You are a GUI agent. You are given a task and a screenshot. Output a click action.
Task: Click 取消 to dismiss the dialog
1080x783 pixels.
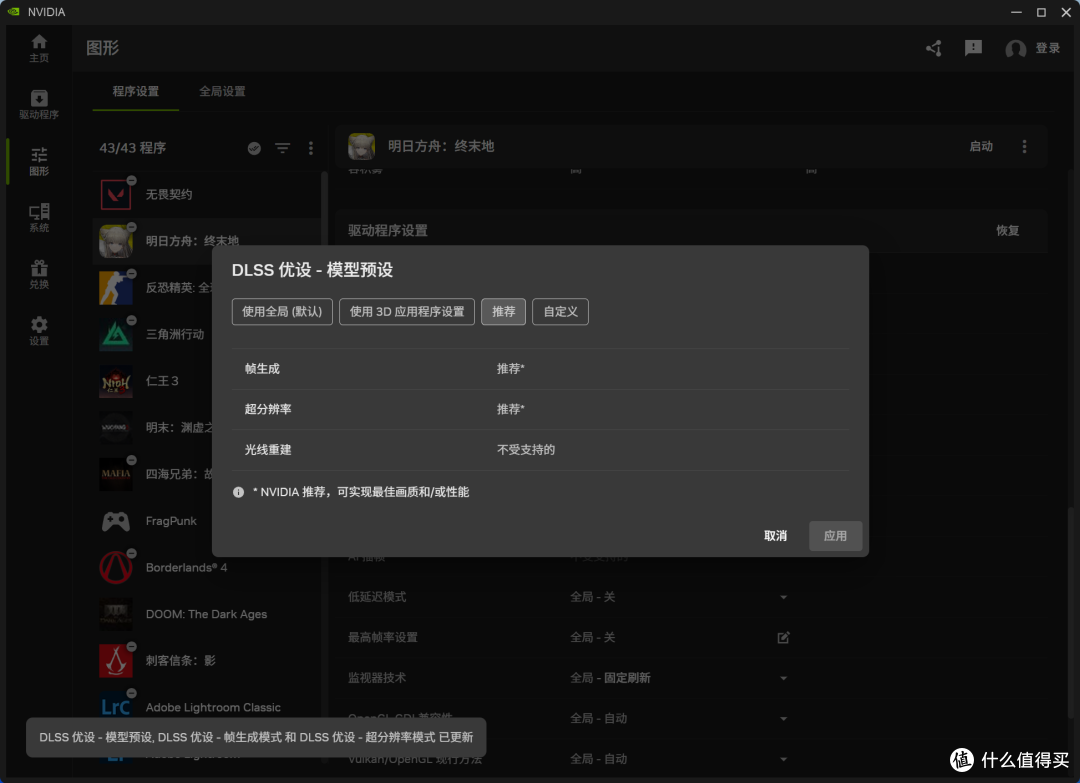[775, 536]
